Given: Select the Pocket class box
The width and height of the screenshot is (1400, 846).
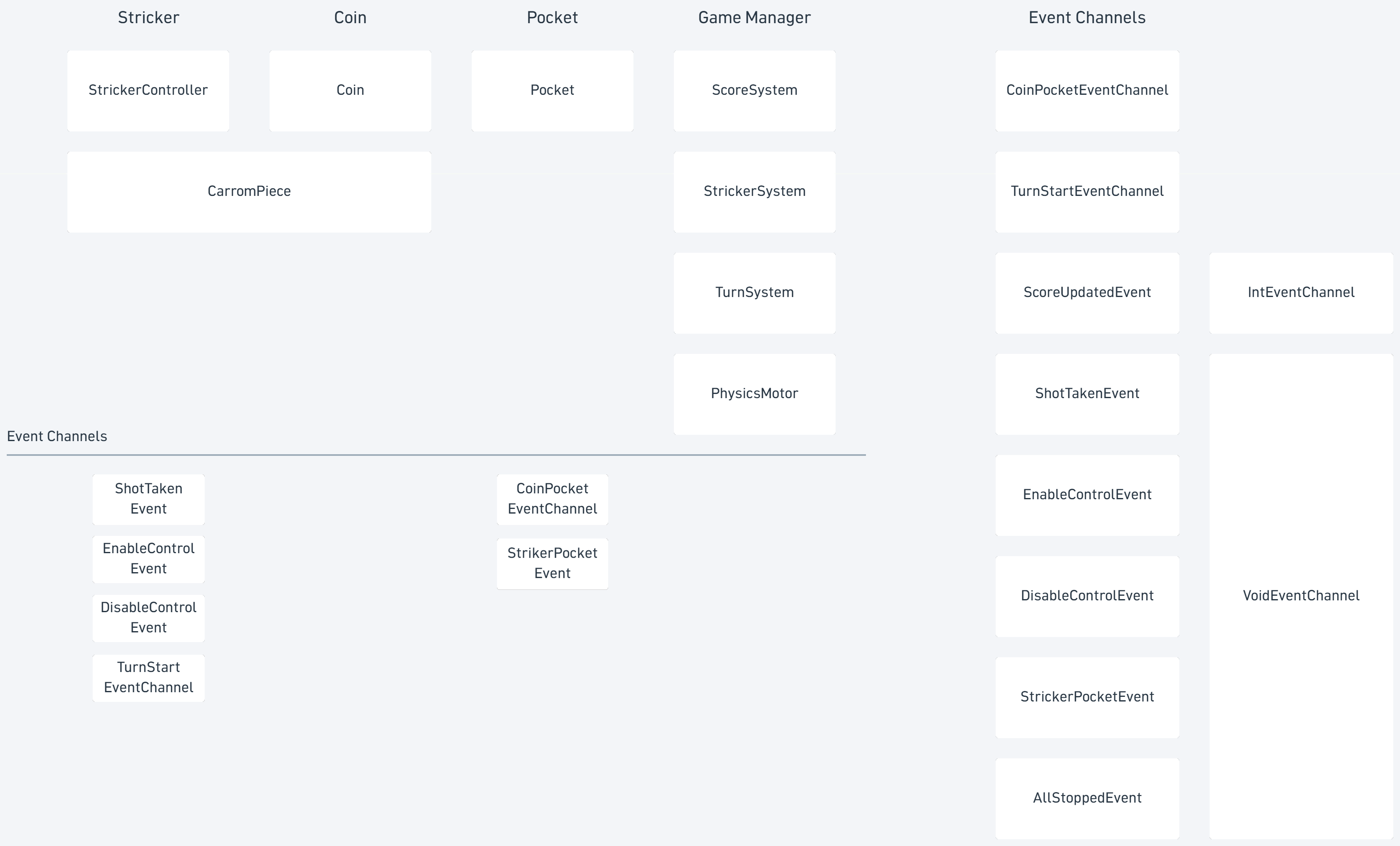Looking at the screenshot, I should [x=552, y=91].
